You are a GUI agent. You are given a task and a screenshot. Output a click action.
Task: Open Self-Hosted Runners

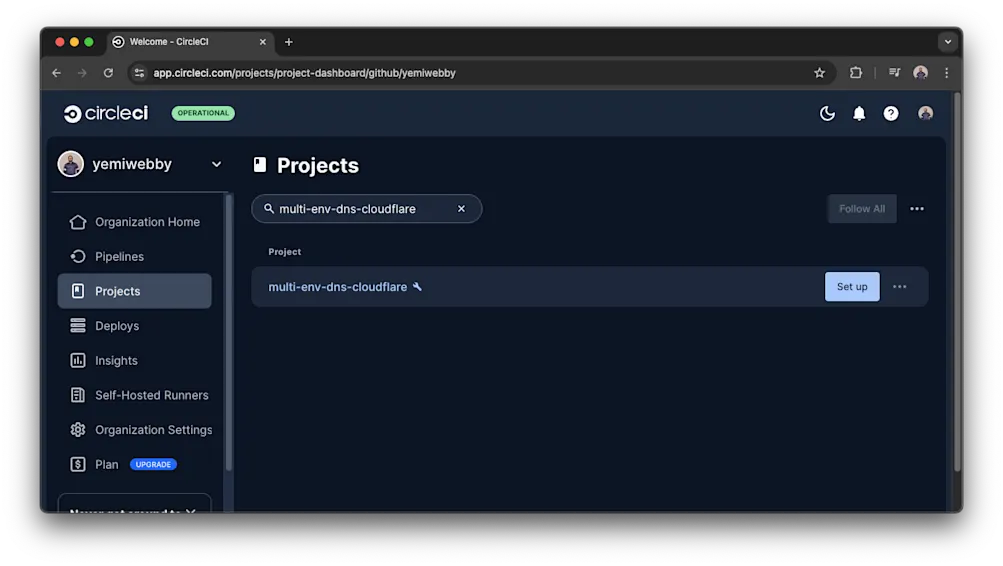coord(134,395)
